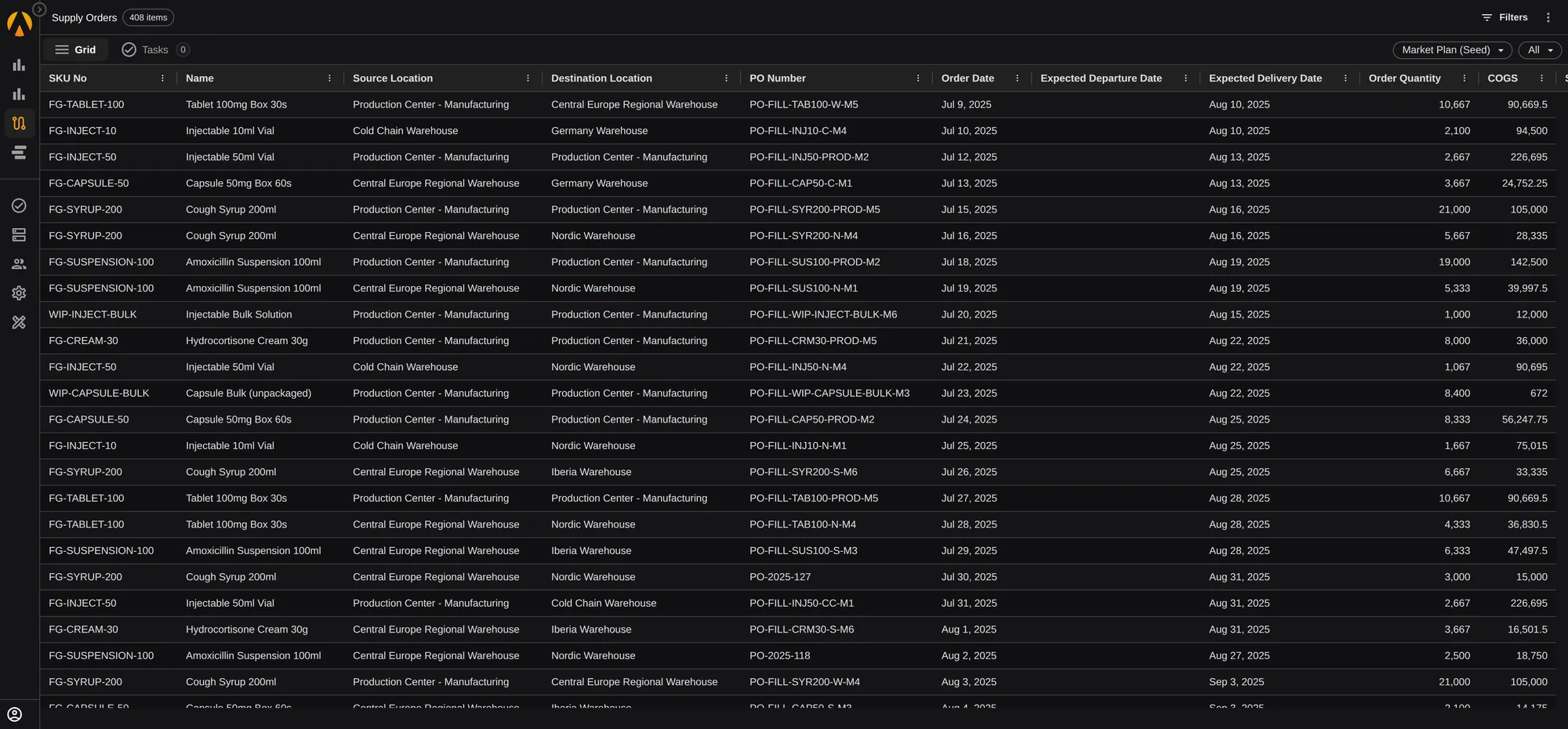The image size is (1568, 729).
Task: Click the 408 items badge
Action: 148,17
